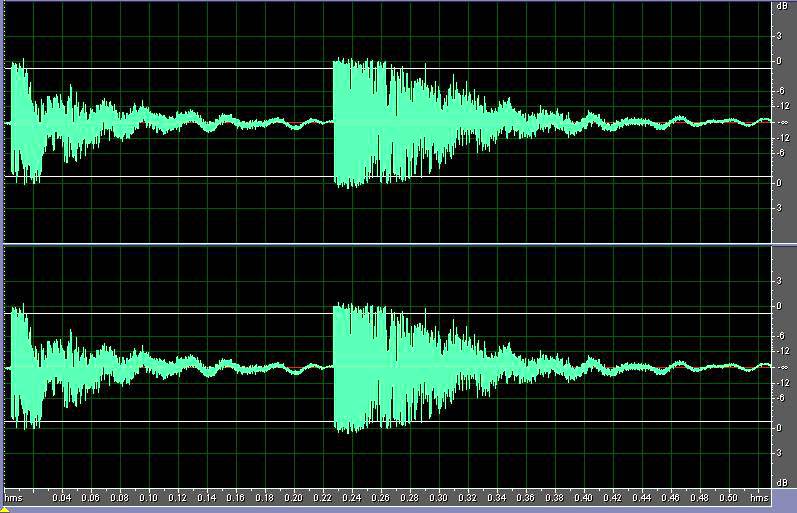
Task: Click the right hms label on time ruler
Action: pos(759,497)
